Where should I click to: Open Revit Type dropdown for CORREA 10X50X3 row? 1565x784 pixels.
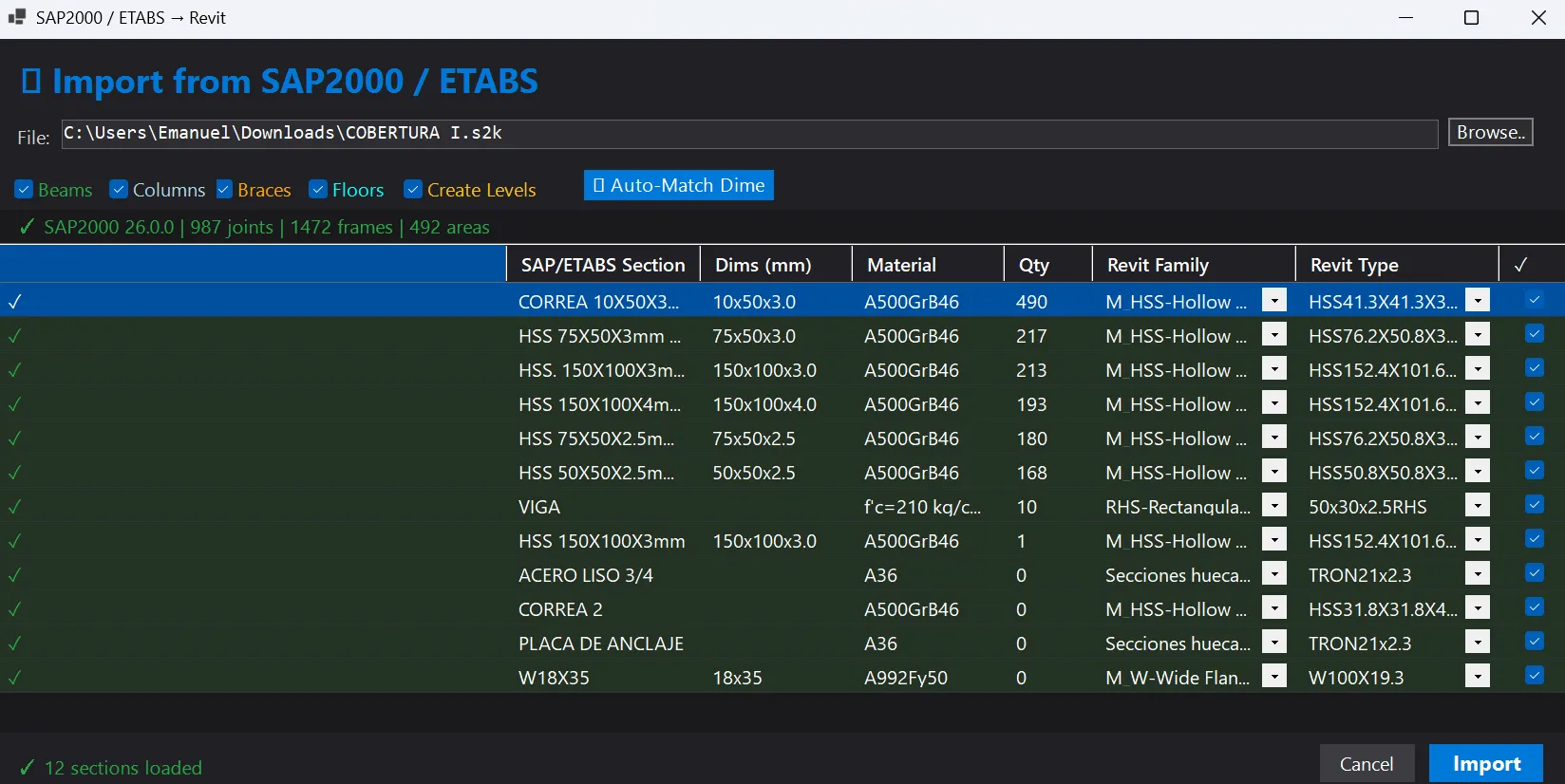(x=1478, y=301)
